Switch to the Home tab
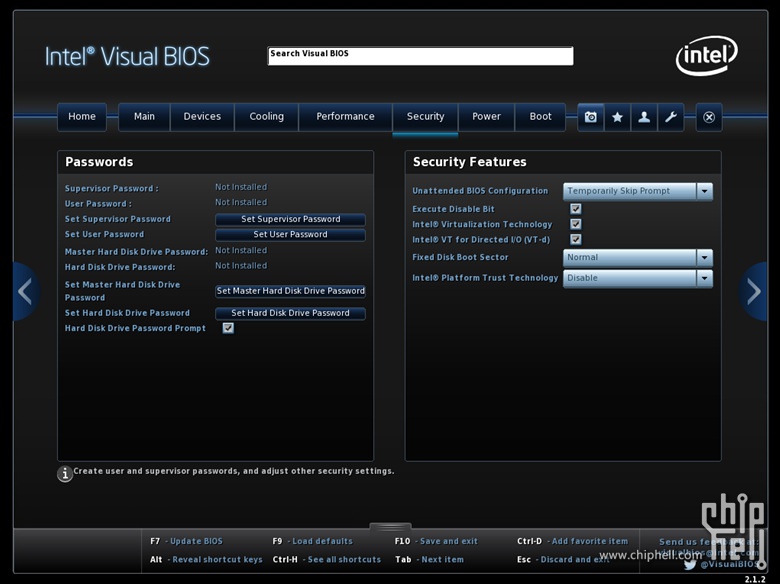Screen dimensions: 780x584 [82, 116]
